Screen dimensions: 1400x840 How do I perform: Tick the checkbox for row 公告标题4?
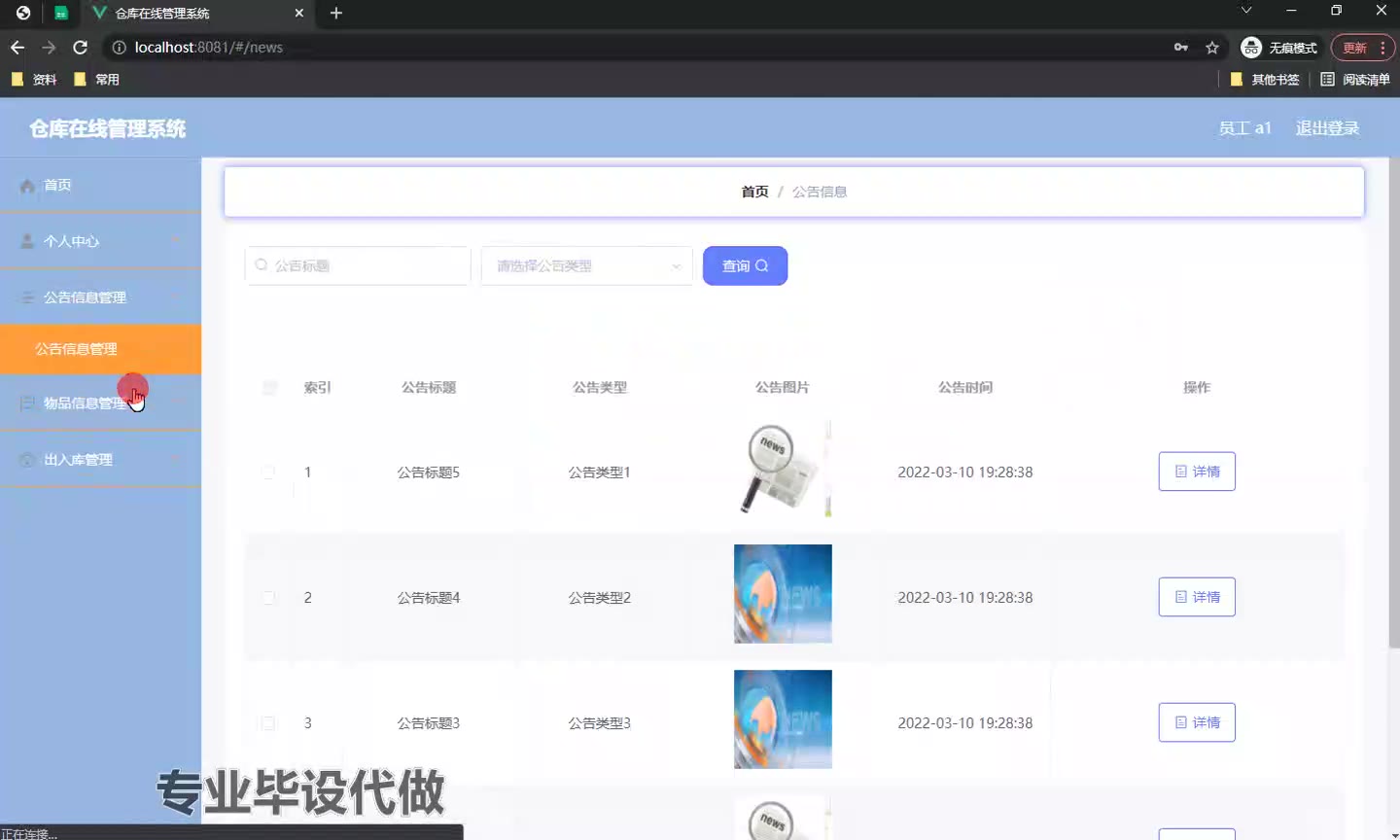tap(268, 598)
